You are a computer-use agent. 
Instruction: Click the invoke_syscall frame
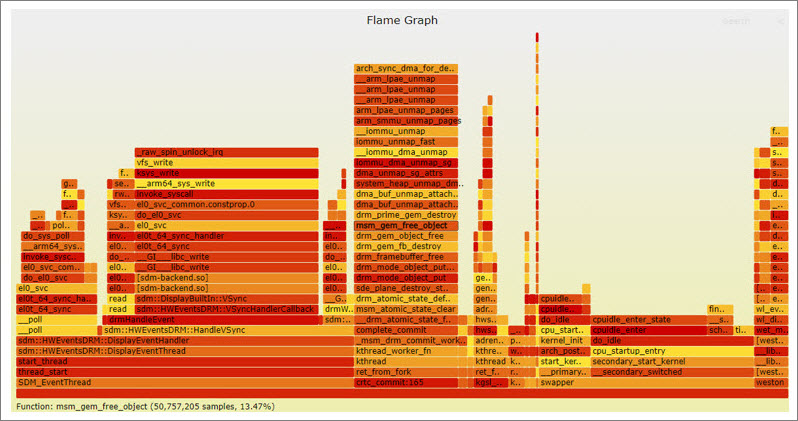point(226,194)
